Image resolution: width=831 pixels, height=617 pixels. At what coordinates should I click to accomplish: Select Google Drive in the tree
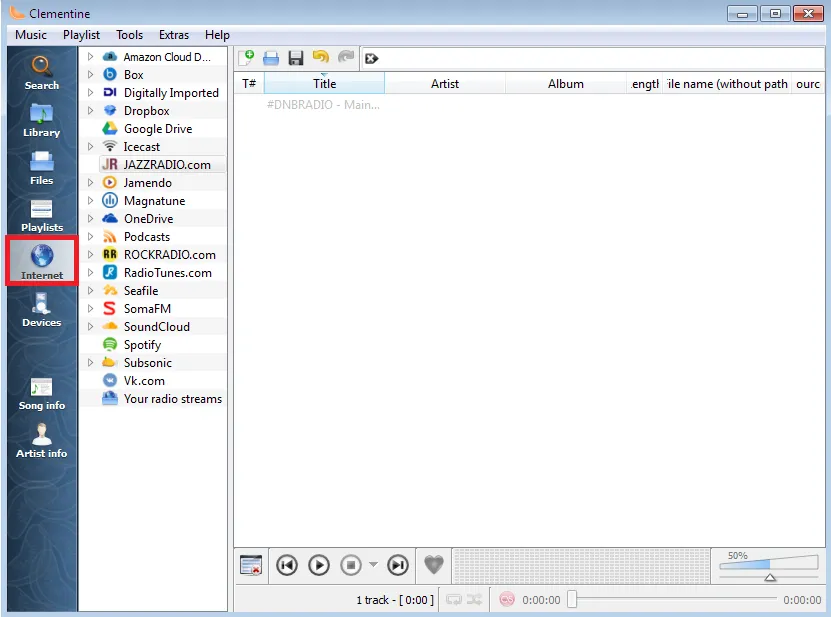click(x=158, y=129)
